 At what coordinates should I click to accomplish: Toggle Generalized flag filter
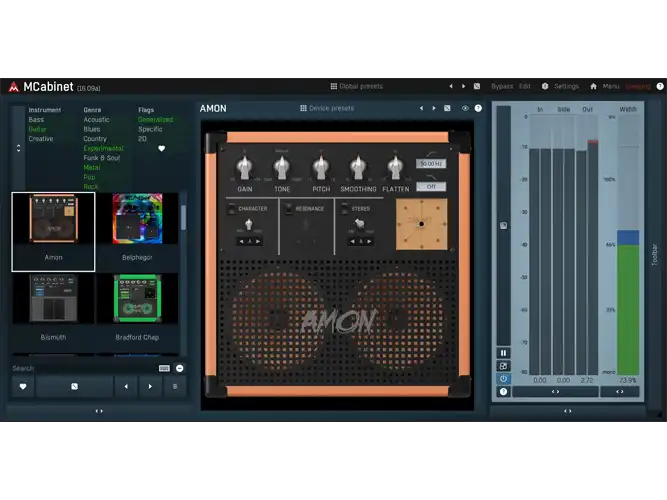pyautogui.click(x=155, y=120)
